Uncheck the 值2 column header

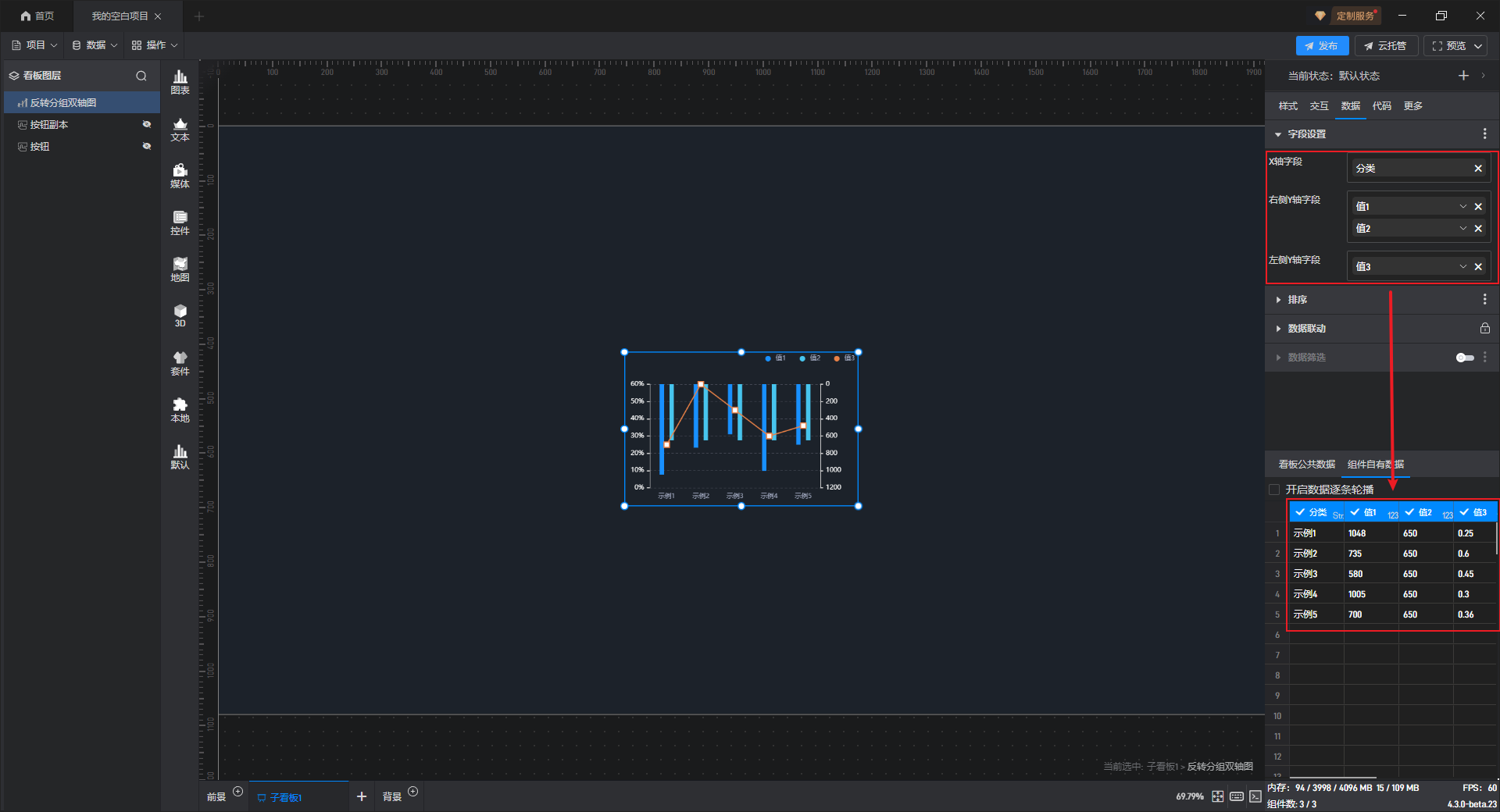coord(1409,512)
